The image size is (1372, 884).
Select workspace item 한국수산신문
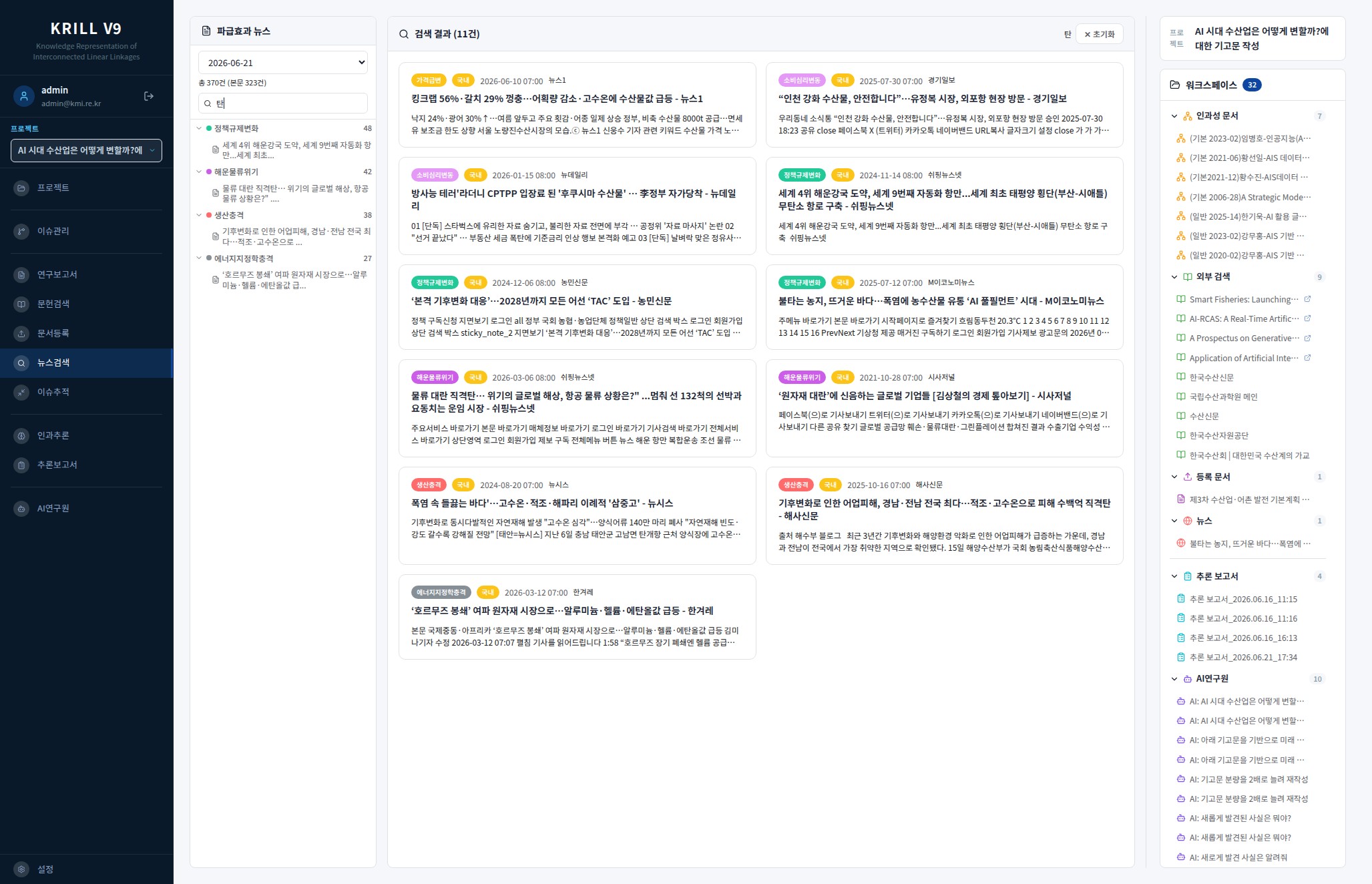point(1211,377)
